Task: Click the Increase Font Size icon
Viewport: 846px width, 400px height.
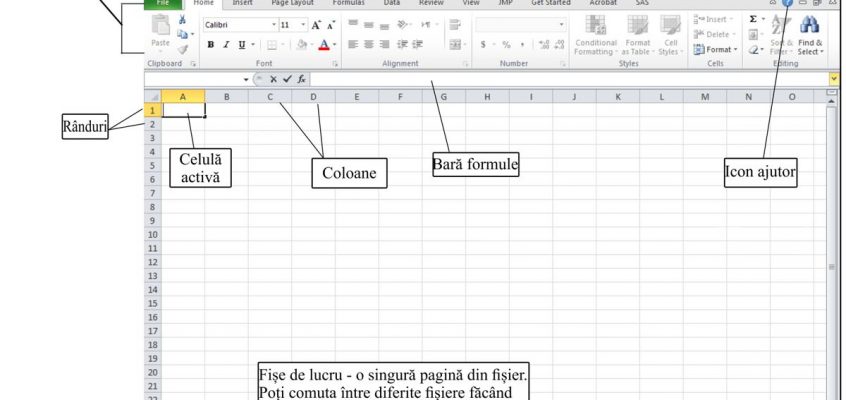Action: pyautogui.click(x=317, y=25)
